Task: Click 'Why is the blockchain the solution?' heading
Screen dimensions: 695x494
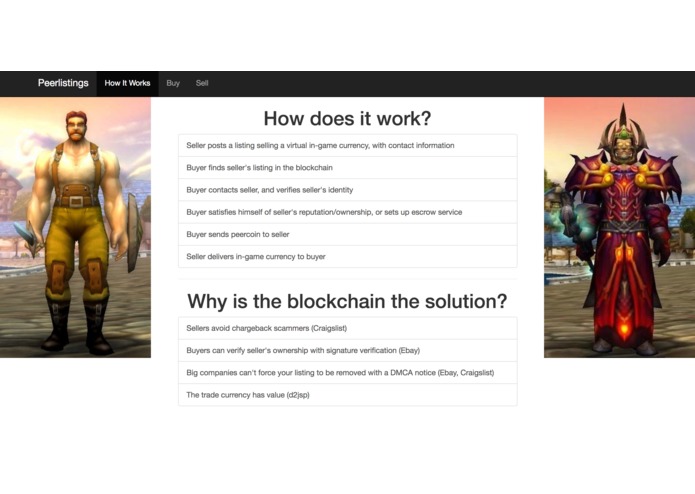Action: tap(347, 301)
